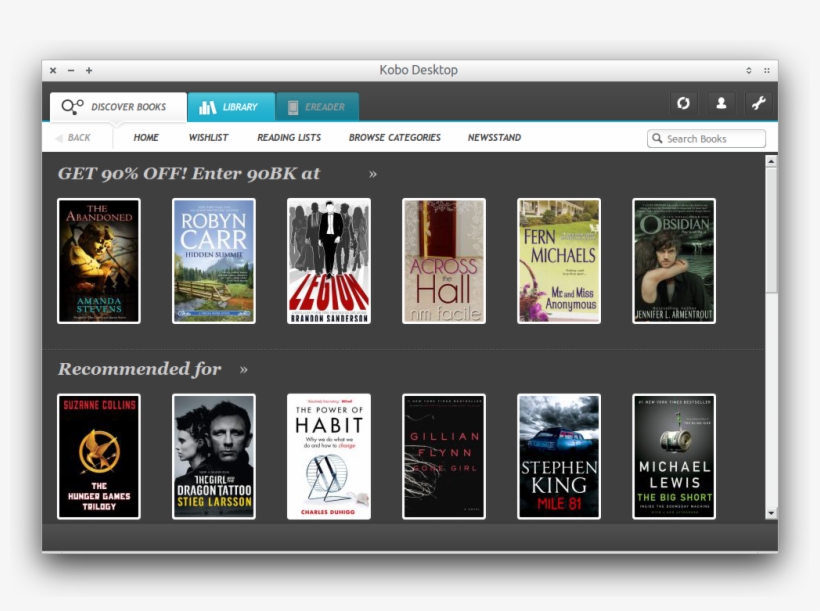Open settings with the wrench icon
This screenshot has width=820, height=611.
pyautogui.click(x=757, y=103)
